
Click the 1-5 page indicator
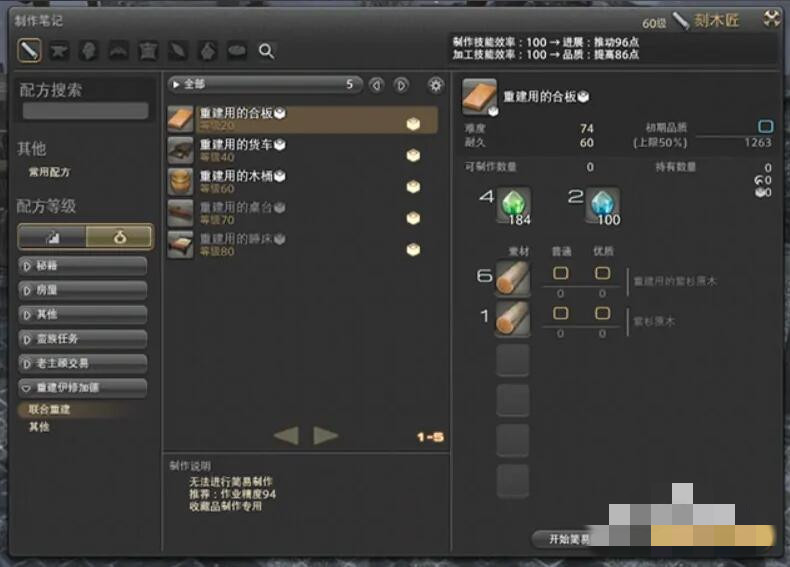tap(430, 437)
